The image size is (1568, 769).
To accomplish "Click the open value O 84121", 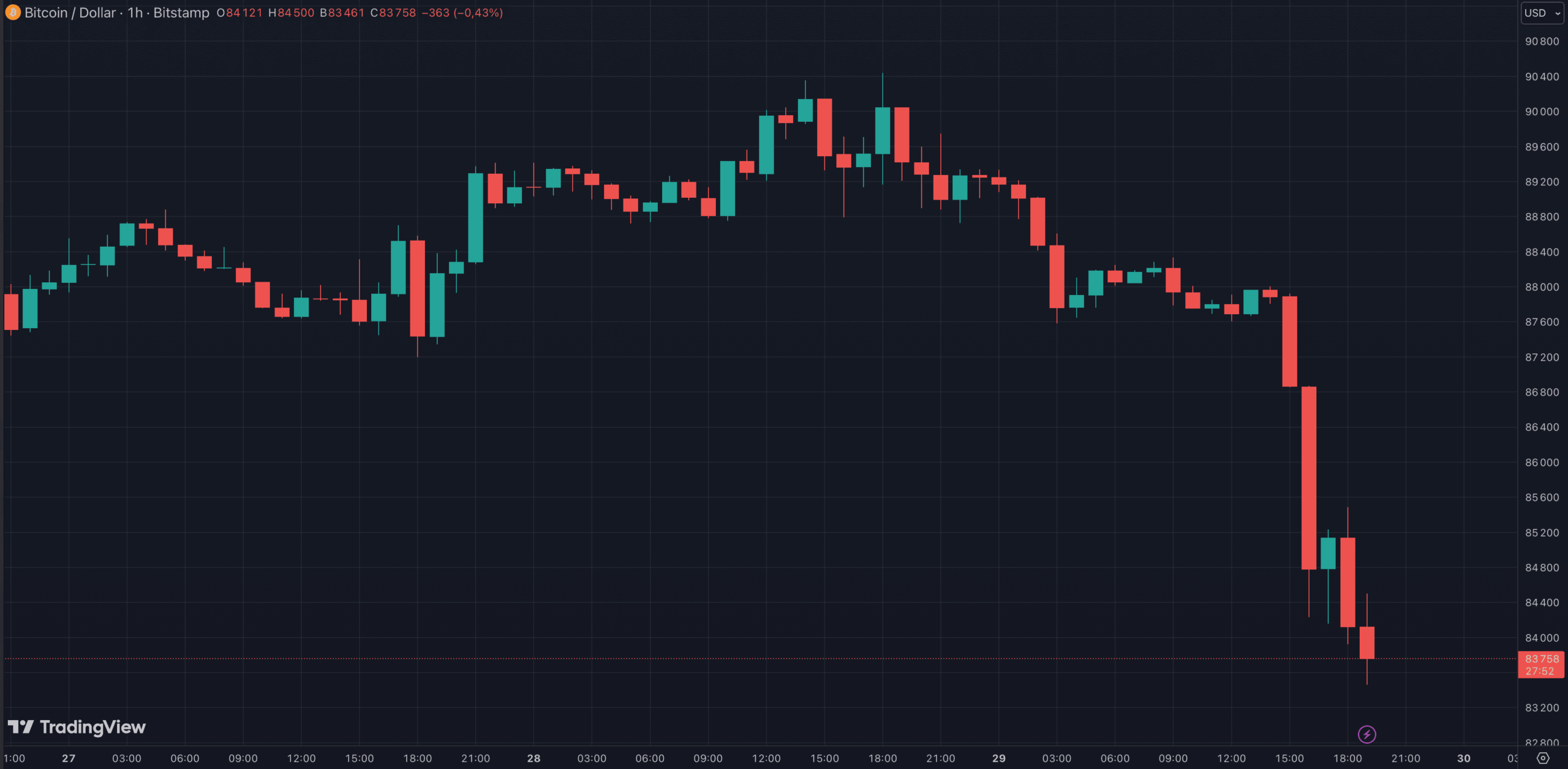I will coord(240,12).
